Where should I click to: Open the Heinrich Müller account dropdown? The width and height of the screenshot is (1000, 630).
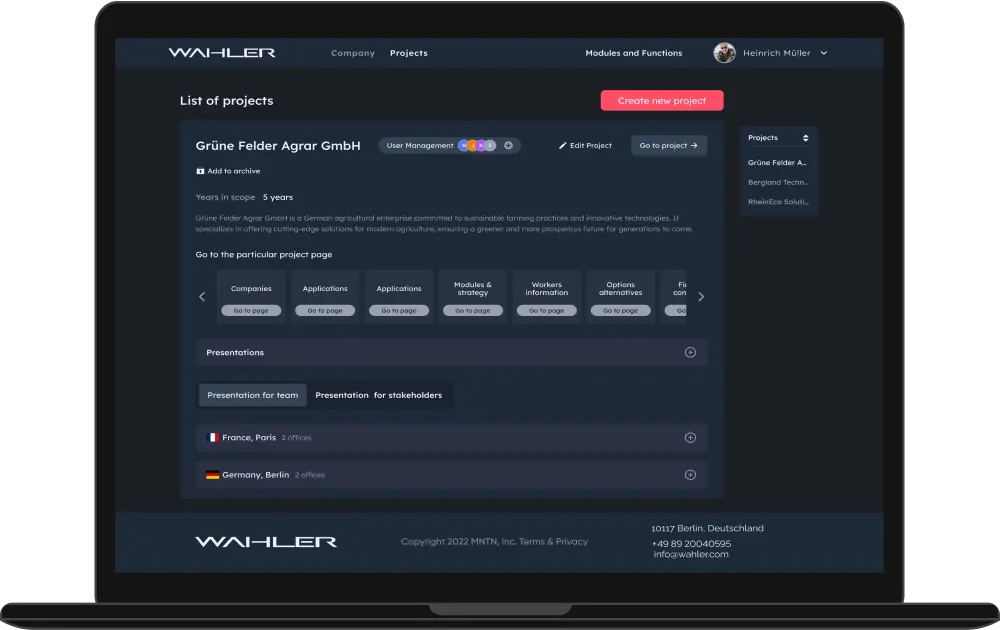822,53
